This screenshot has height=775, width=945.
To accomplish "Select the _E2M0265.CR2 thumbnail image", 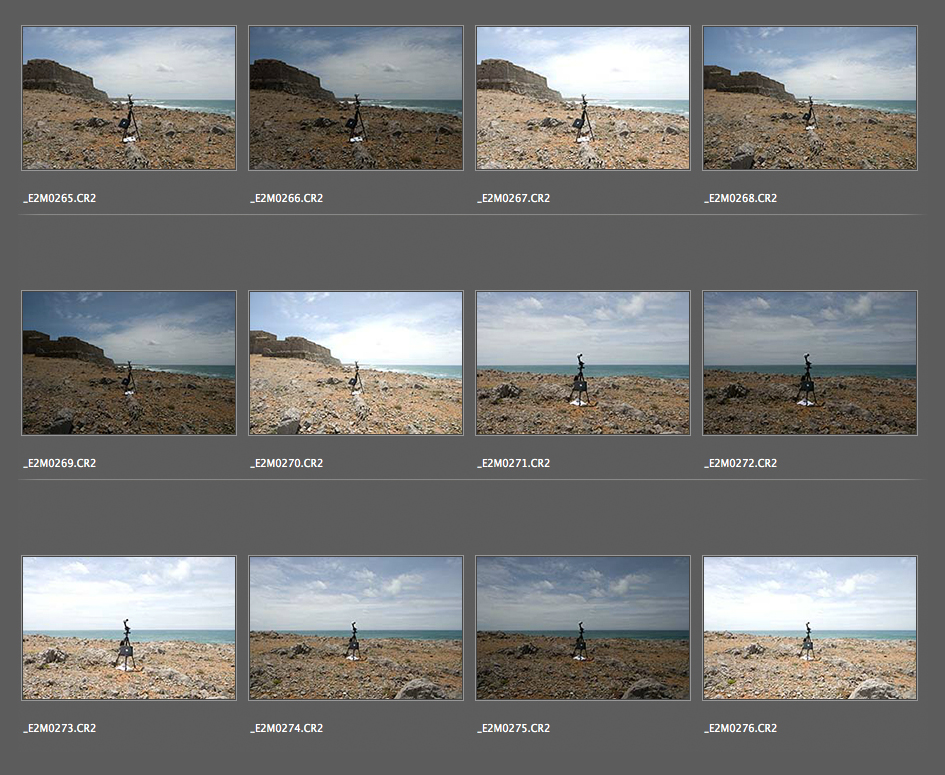I will point(129,98).
